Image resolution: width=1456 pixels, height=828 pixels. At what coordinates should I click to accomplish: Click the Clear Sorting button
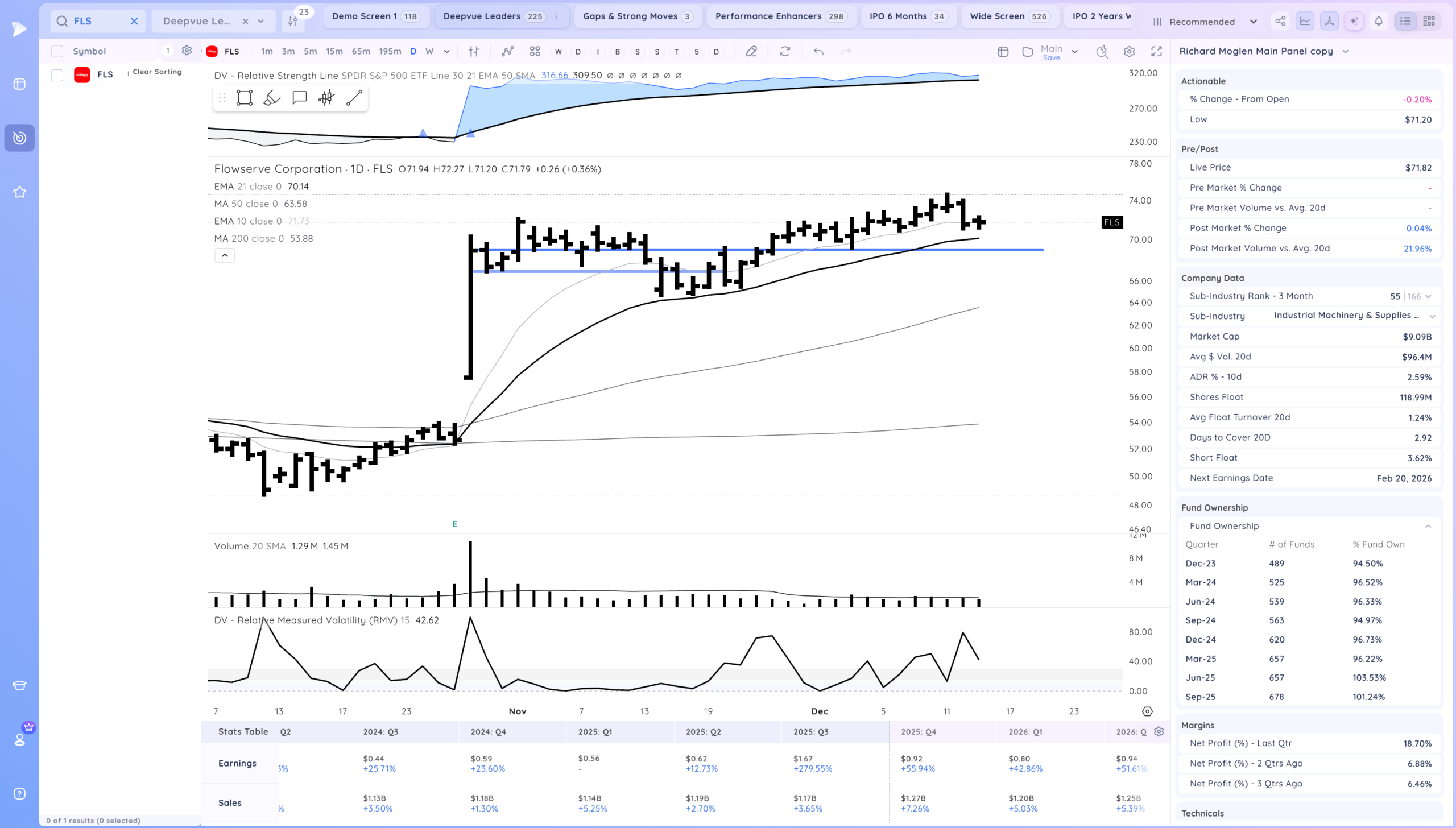157,72
